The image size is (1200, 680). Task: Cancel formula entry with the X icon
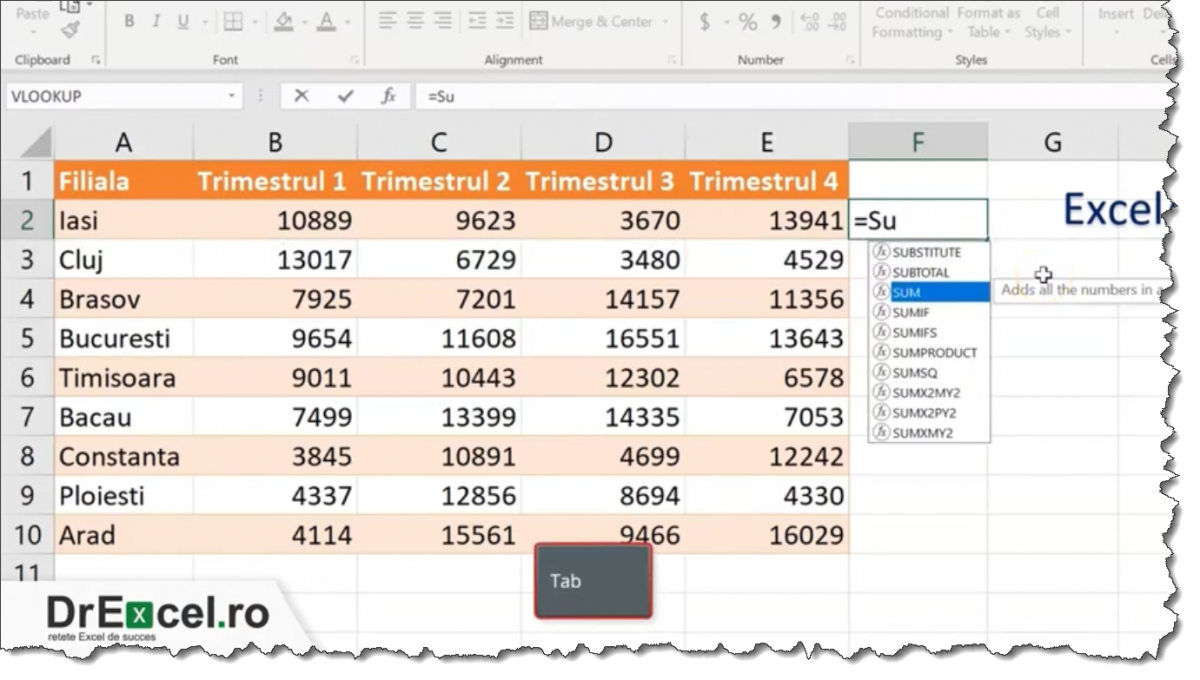tap(303, 96)
